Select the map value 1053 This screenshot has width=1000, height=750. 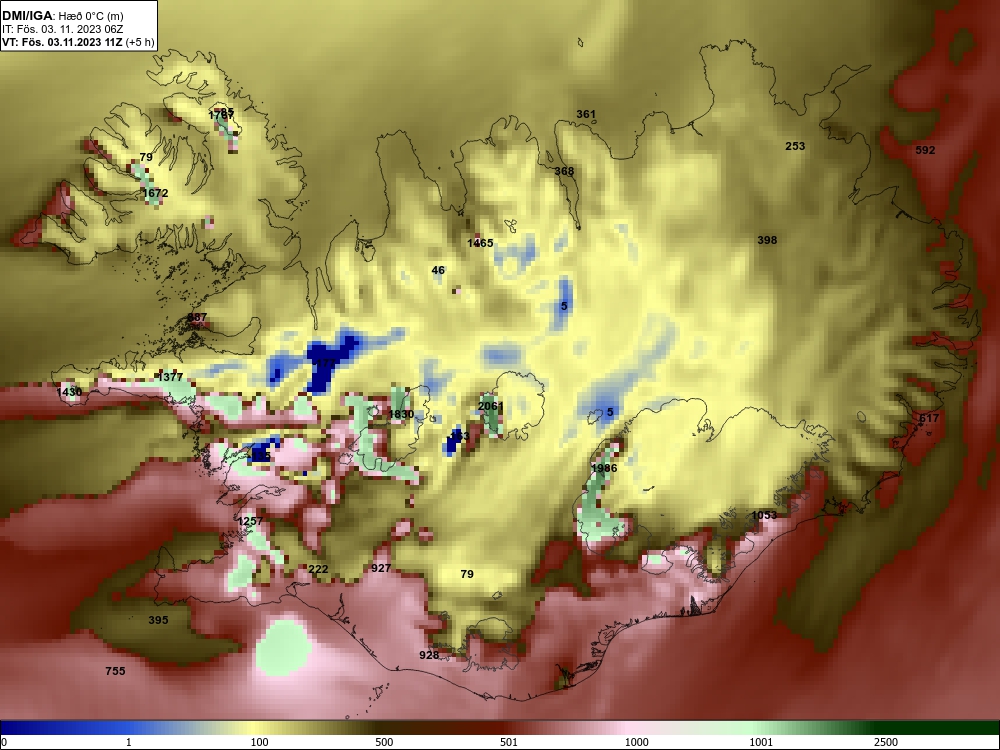pyautogui.click(x=765, y=515)
